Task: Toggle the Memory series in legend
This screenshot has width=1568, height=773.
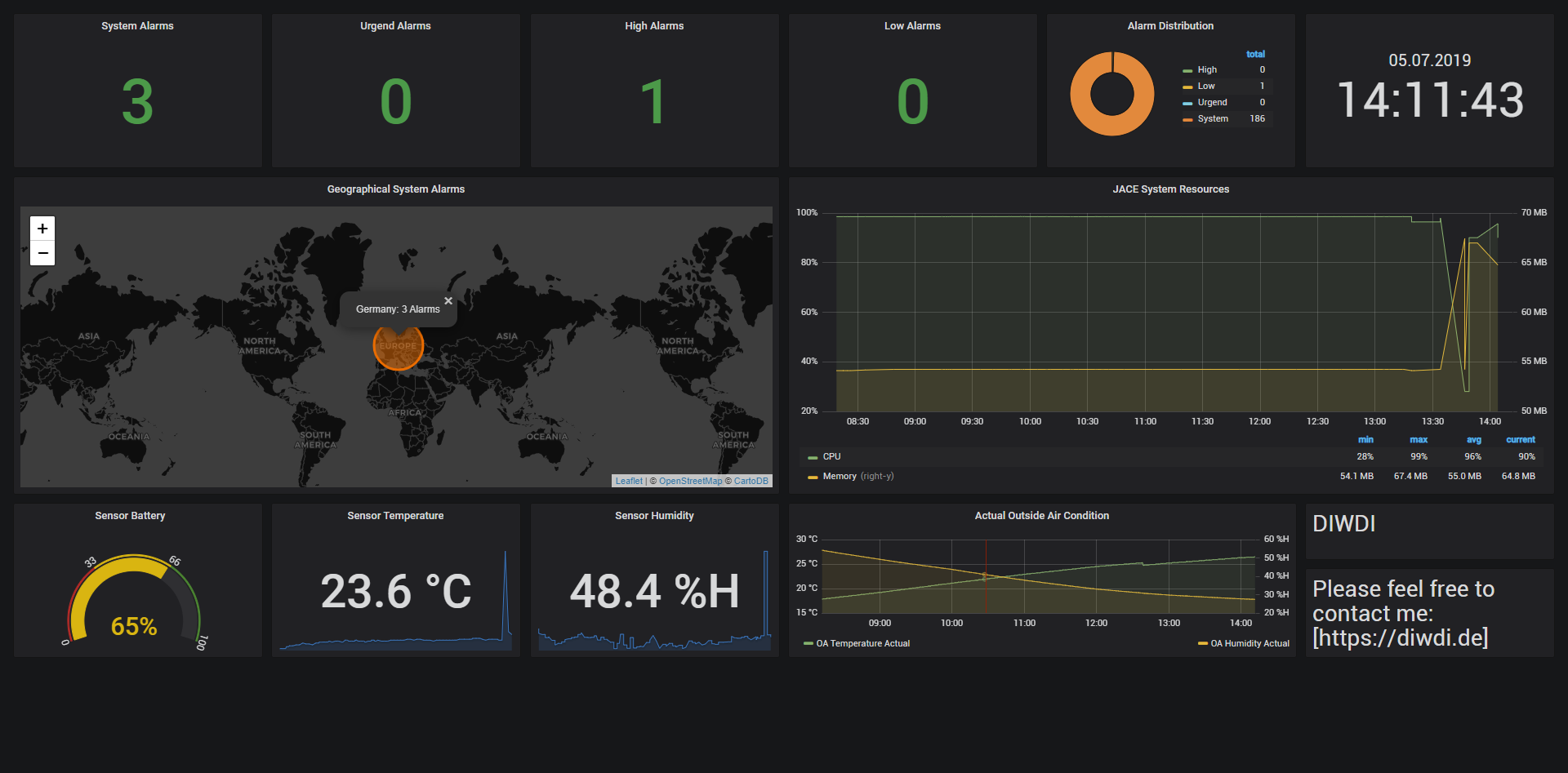Action: (x=839, y=477)
